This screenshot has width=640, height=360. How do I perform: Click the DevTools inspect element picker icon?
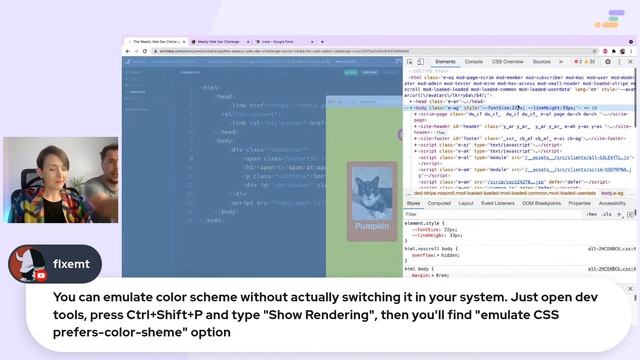(410, 62)
